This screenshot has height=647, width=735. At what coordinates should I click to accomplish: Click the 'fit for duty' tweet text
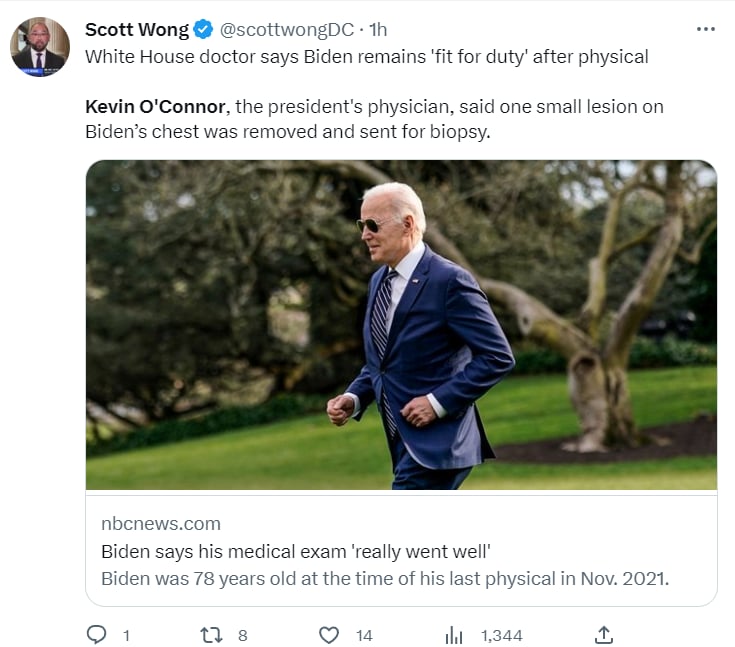[367, 57]
